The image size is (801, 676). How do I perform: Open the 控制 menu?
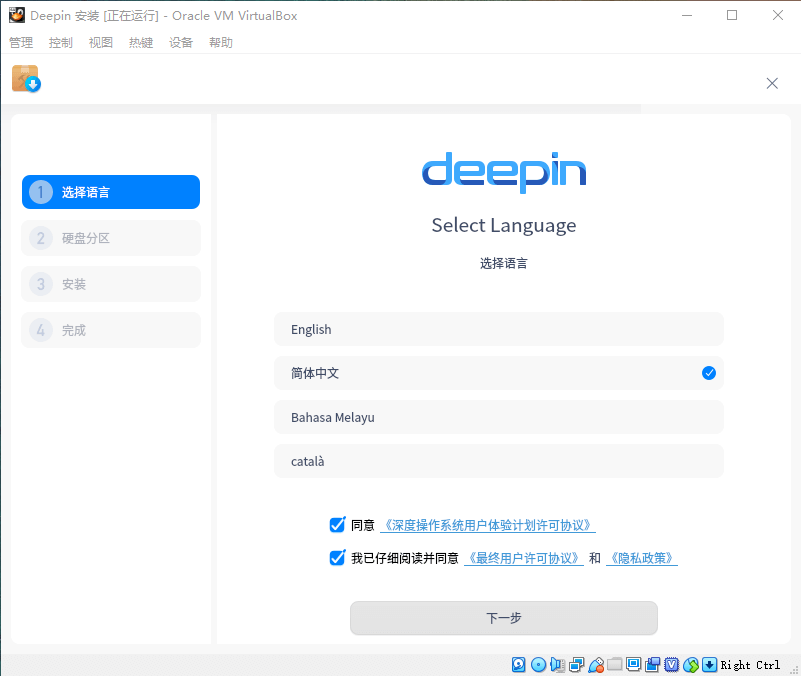pyautogui.click(x=61, y=42)
